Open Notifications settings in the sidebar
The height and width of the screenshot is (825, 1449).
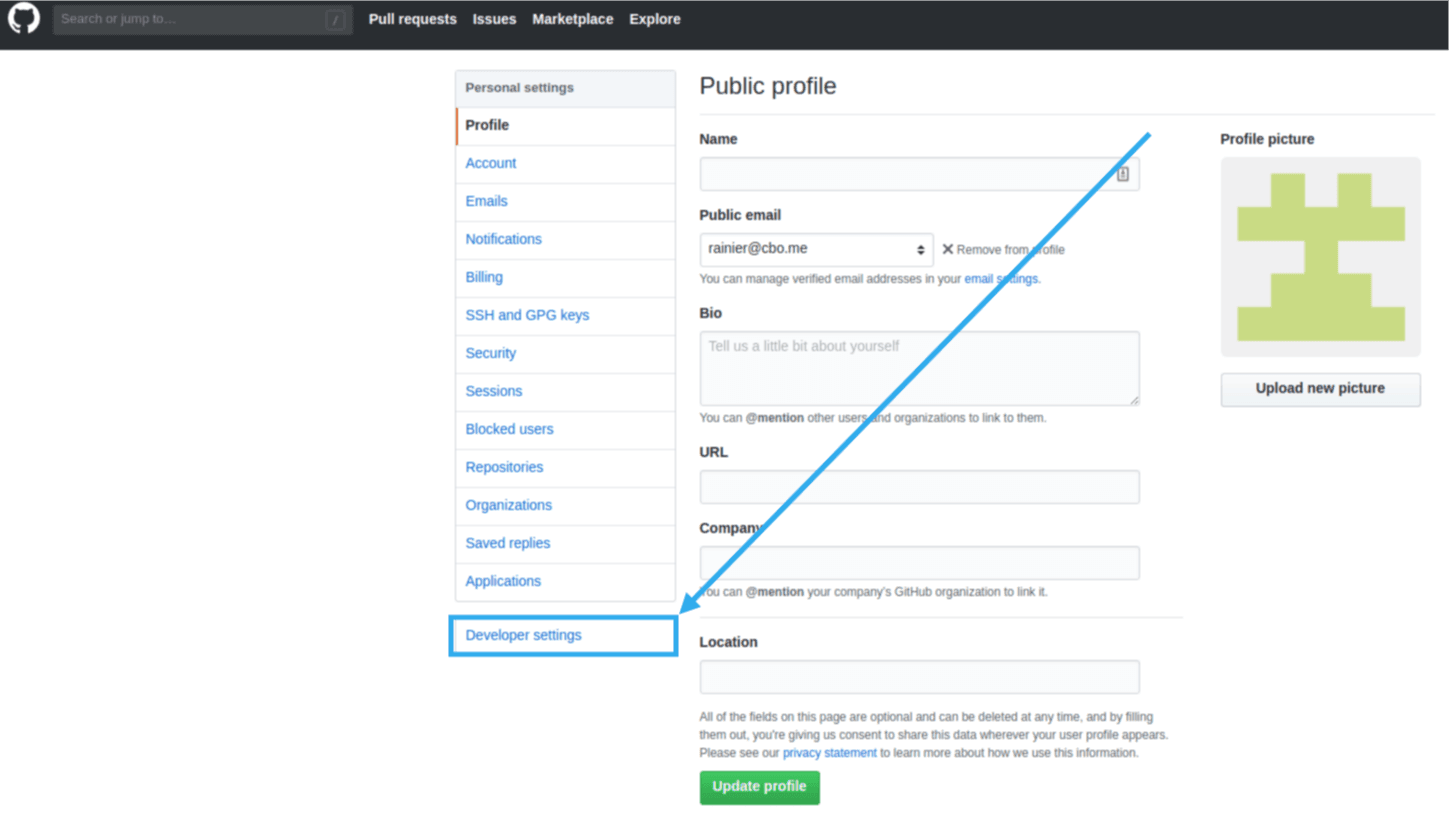pyautogui.click(x=565, y=240)
